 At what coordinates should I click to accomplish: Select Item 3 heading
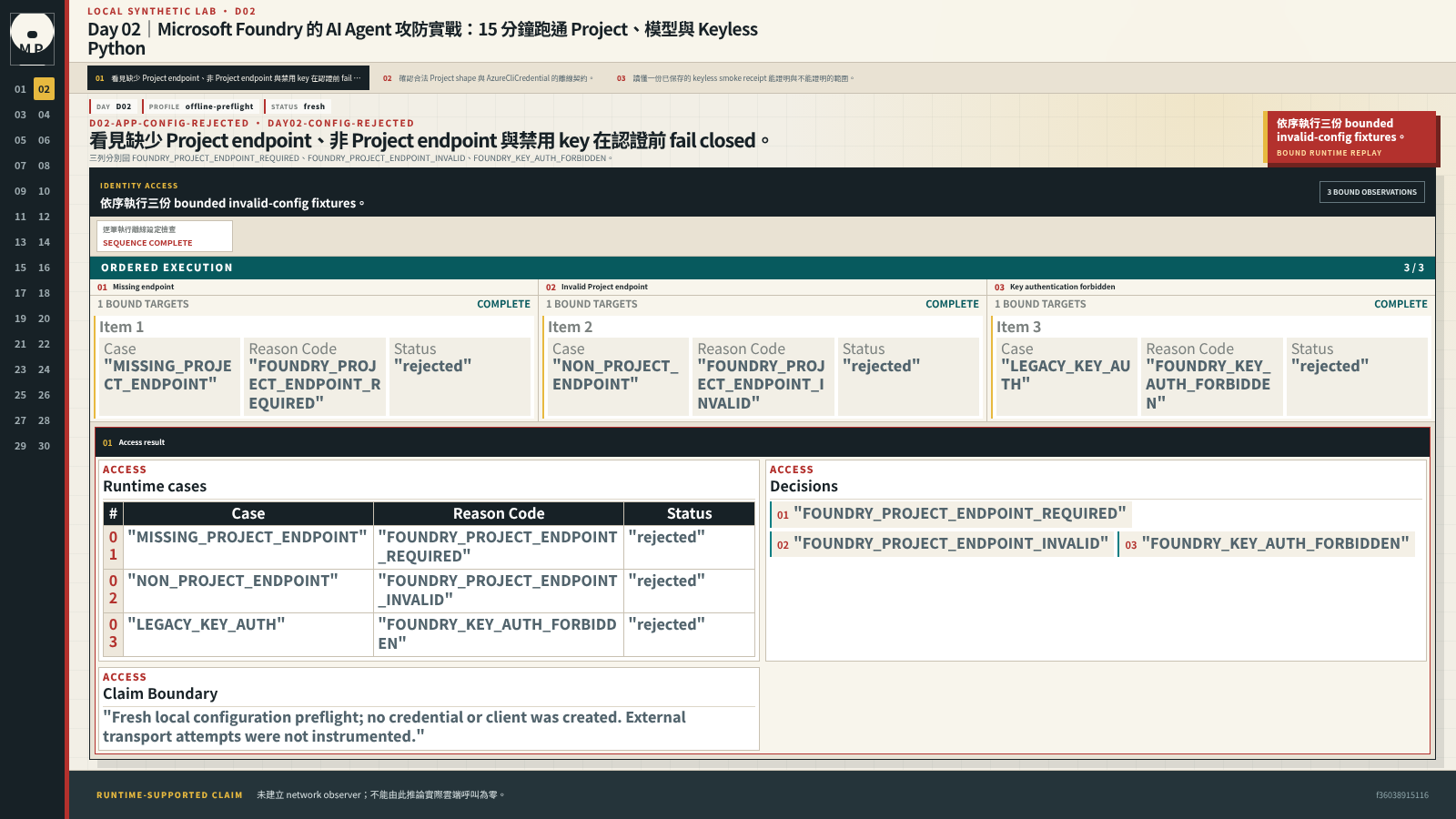1018,327
